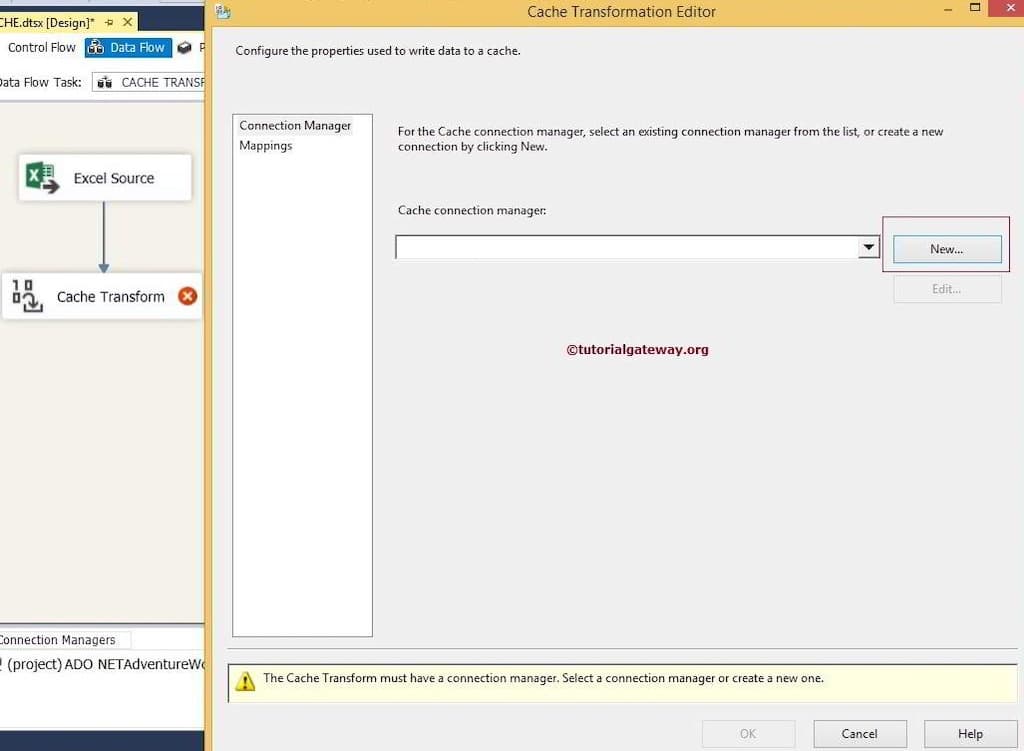Image resolution: width=1024 pixels, height=751 pixels.
Task: Click the blue data path arrow from Excel Source
Action: click(104, 237)
